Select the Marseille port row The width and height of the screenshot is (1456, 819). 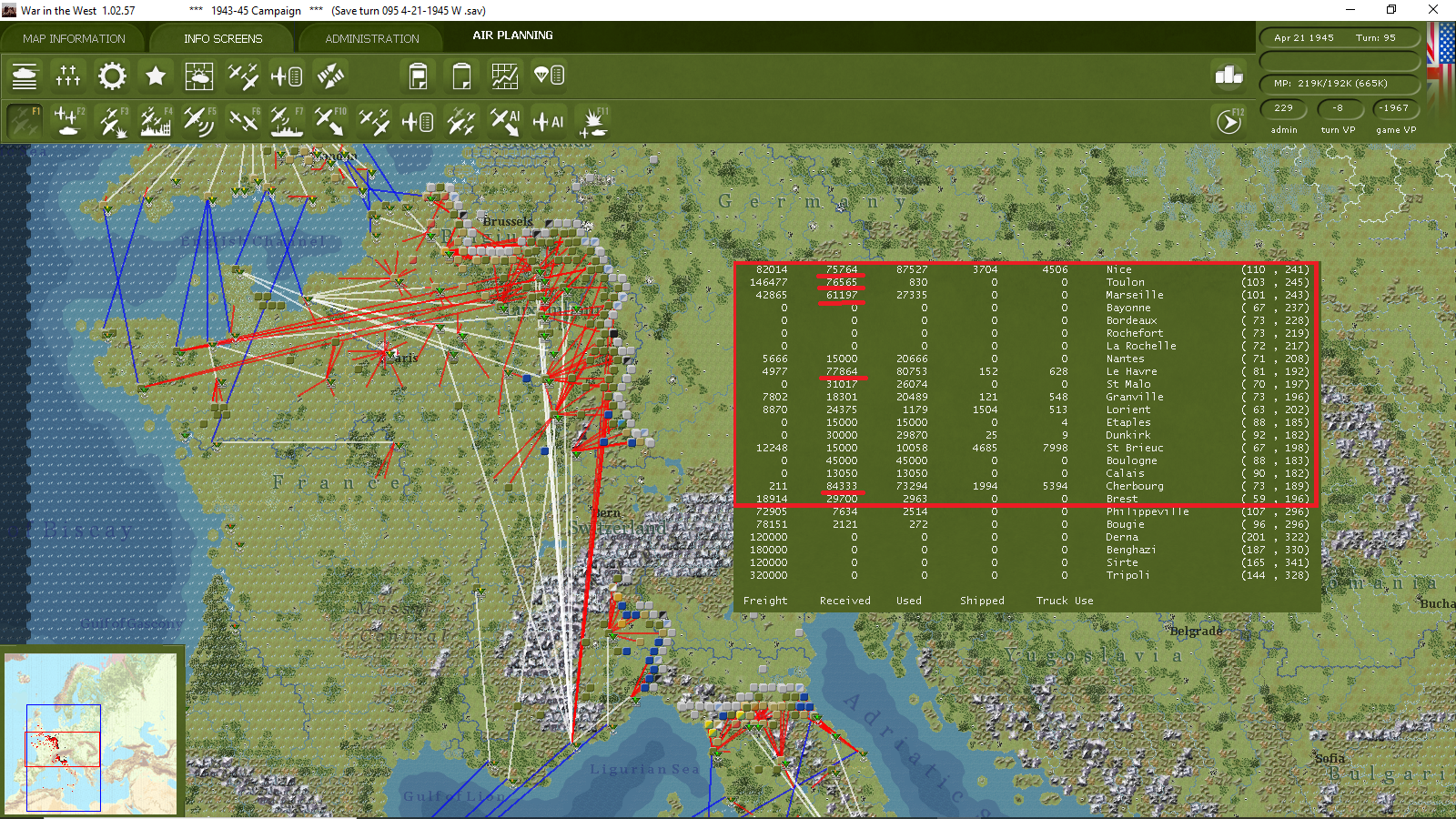[x=1026, y=295]
